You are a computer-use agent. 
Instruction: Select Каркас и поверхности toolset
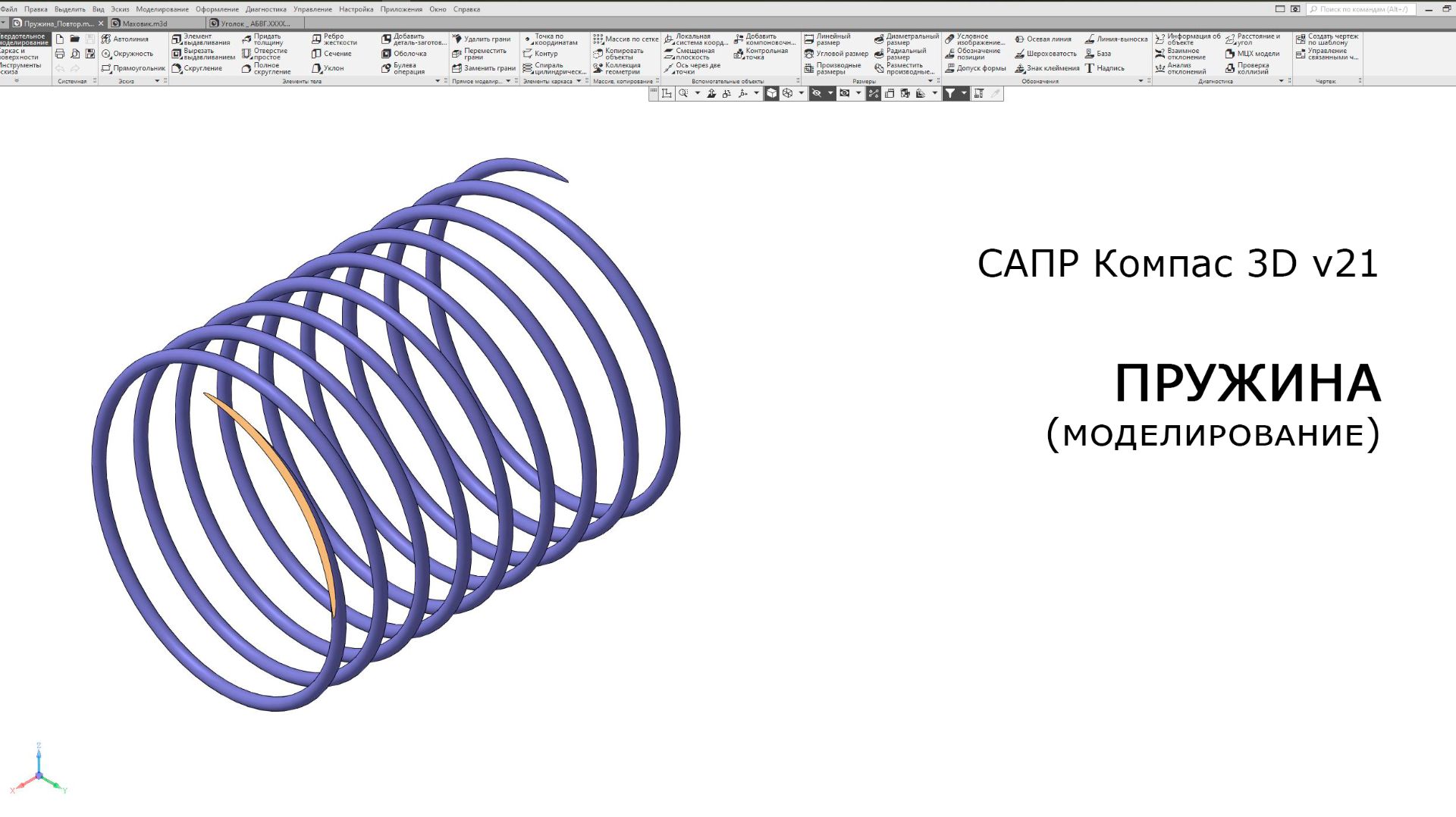click(20, 54)
